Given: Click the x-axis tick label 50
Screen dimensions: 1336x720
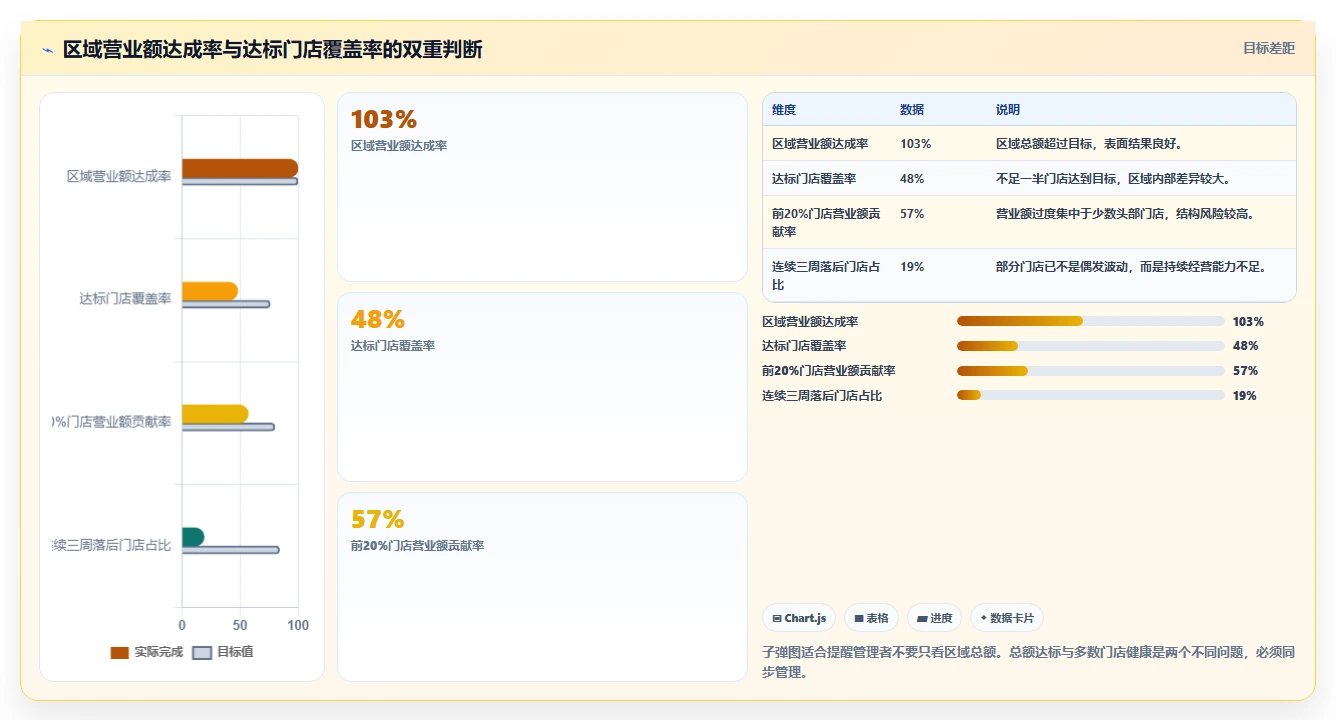Looking at the screenshot, I should [240, 625].
